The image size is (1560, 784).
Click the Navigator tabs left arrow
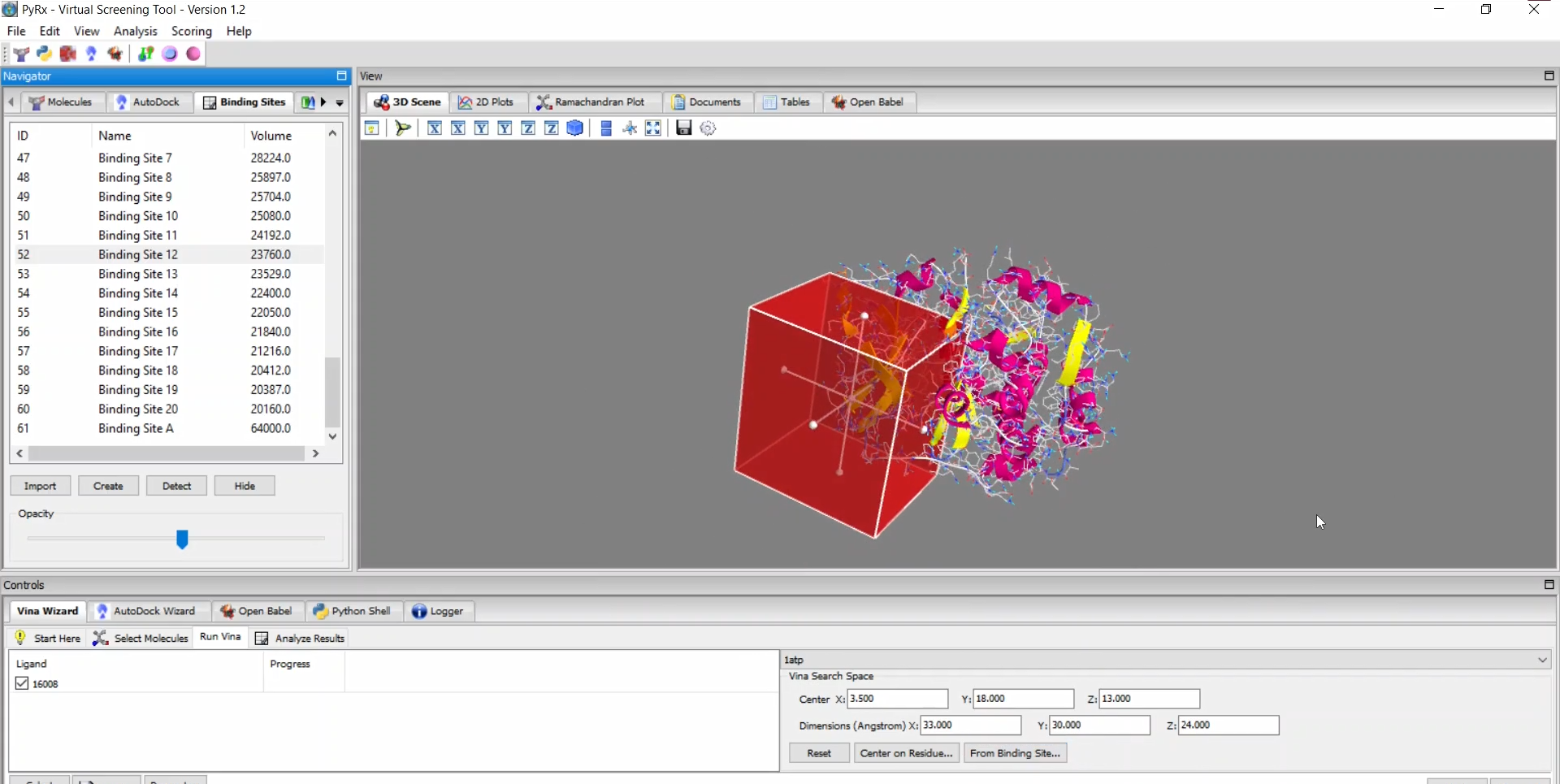coord(11,102)
